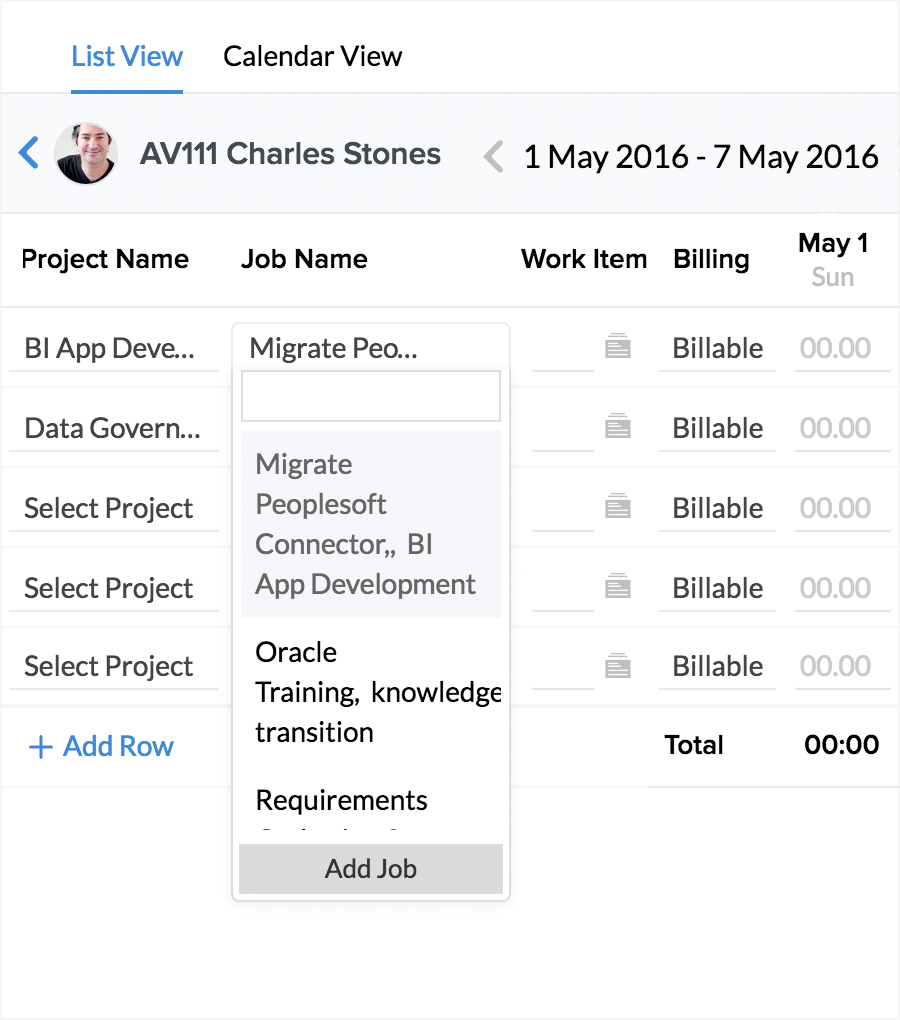Choose Oracle Training, knowledge transition job
Viewport: 900px width, 1020px height.
pos(371,692)
